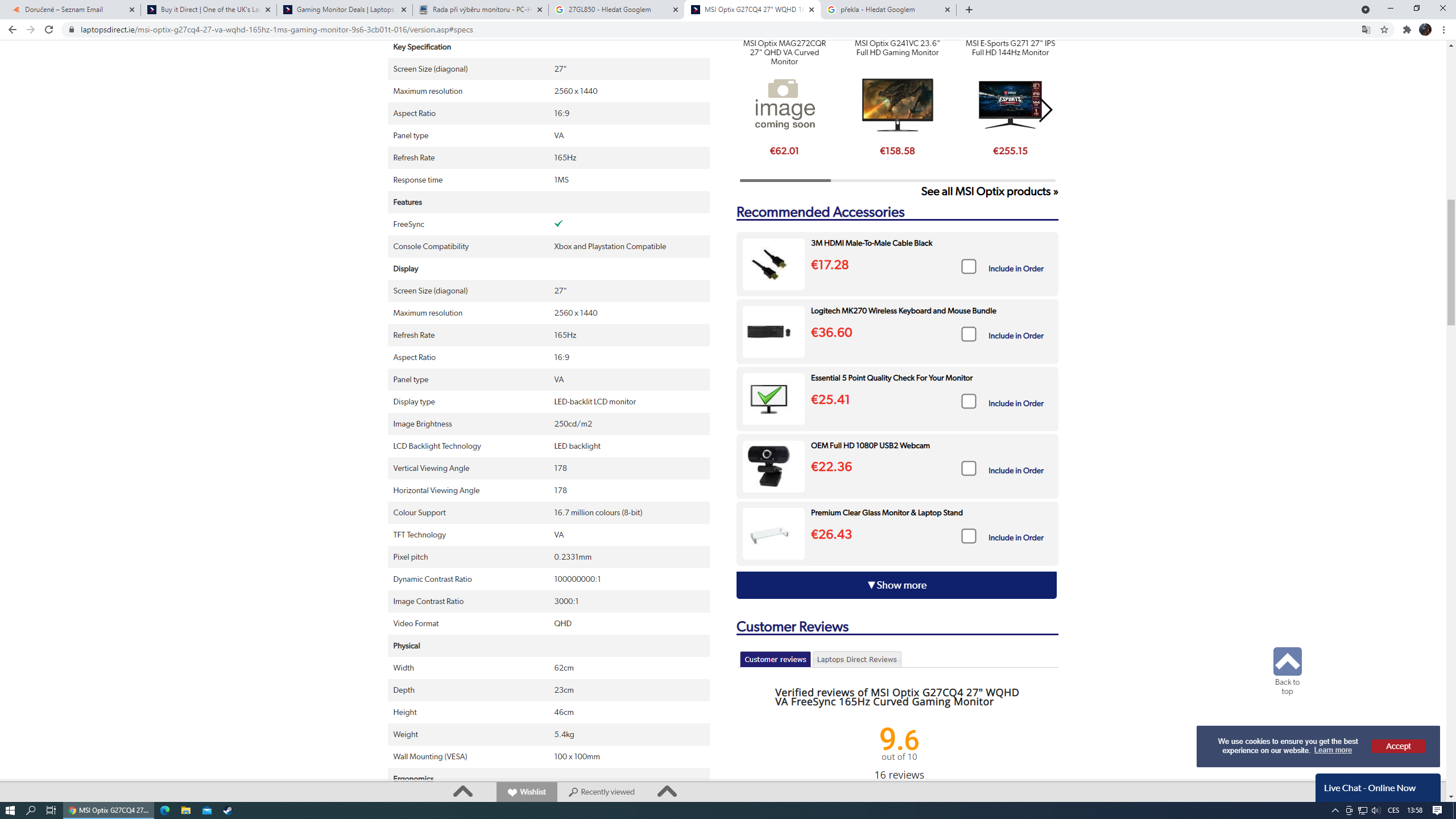Expand accessories with Show more button

[x=896, y=585]
